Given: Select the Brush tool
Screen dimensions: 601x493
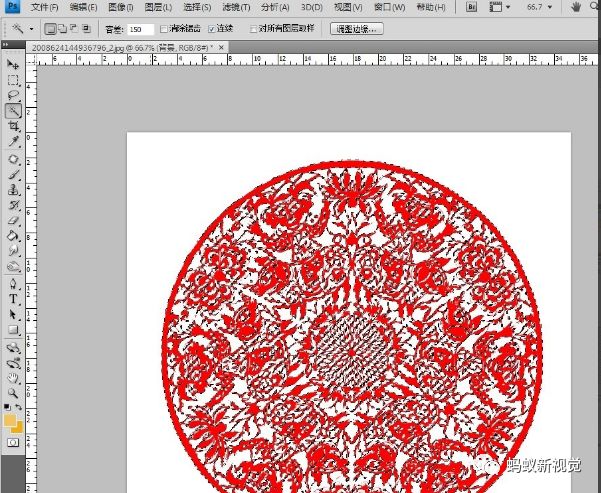Looking at the screenshot, I should click(x=13, y=175).
